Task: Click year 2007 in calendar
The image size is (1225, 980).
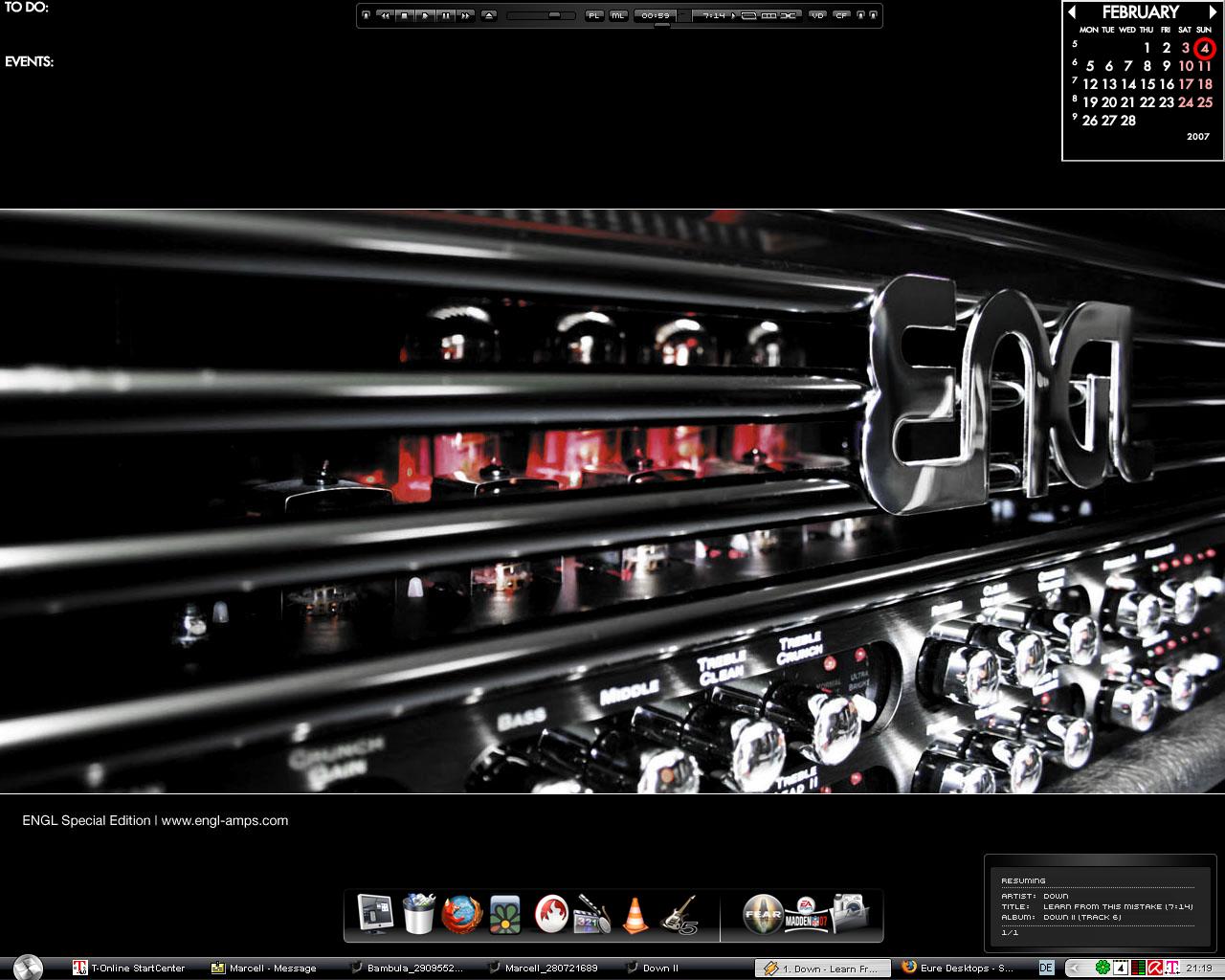Action: (1198, 137)
